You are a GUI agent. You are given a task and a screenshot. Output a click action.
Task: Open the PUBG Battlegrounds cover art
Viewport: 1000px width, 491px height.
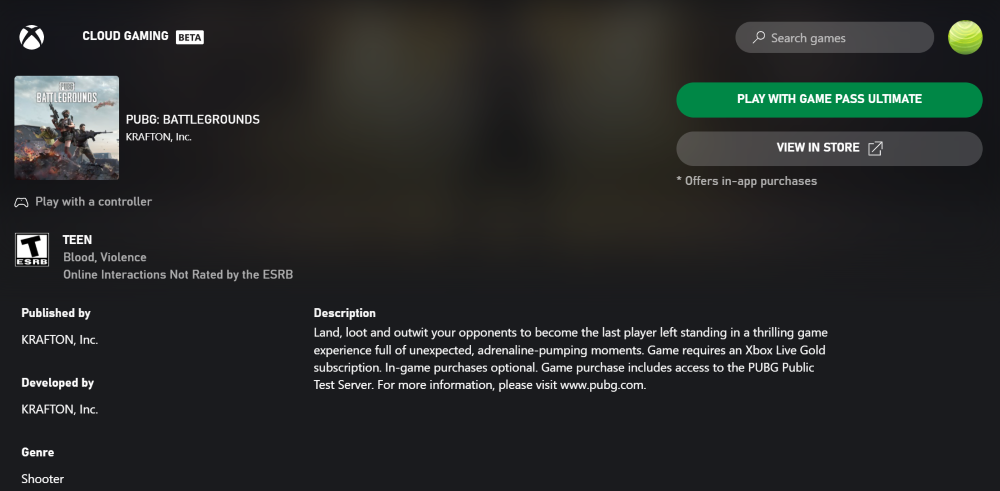click(66, 128)
